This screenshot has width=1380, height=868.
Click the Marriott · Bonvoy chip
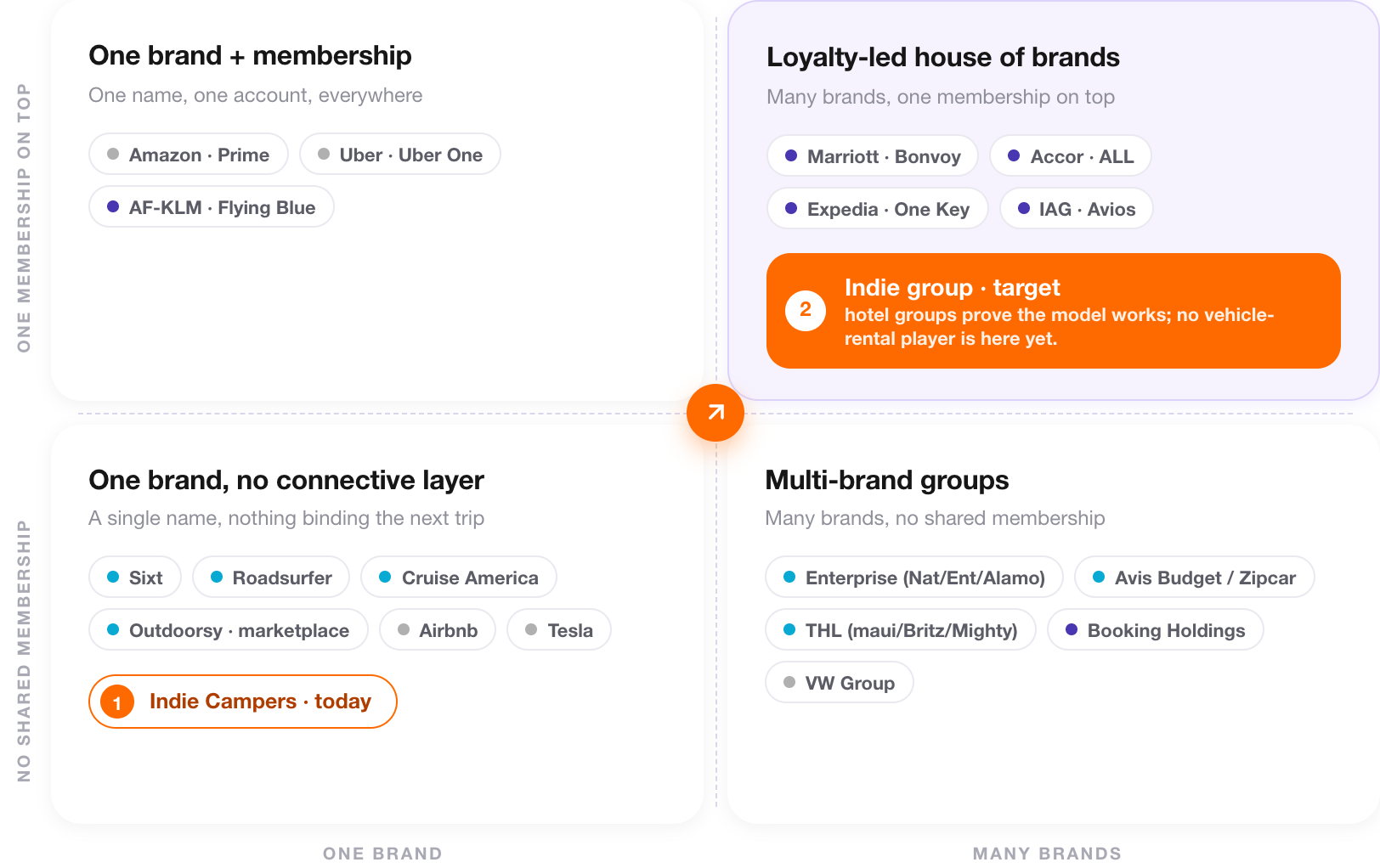click(x=873, y=156)
